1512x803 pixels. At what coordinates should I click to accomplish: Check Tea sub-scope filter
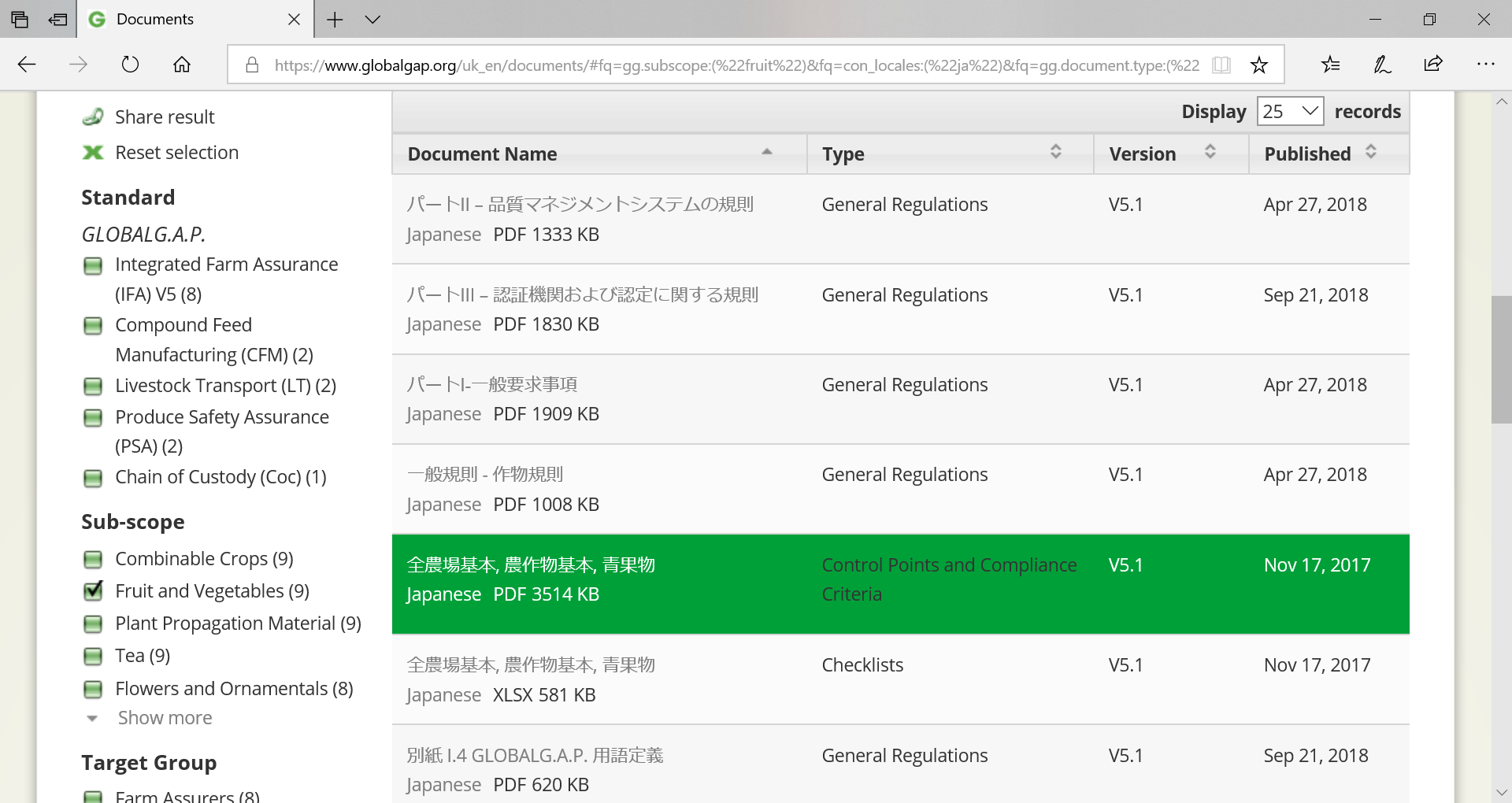93,657
